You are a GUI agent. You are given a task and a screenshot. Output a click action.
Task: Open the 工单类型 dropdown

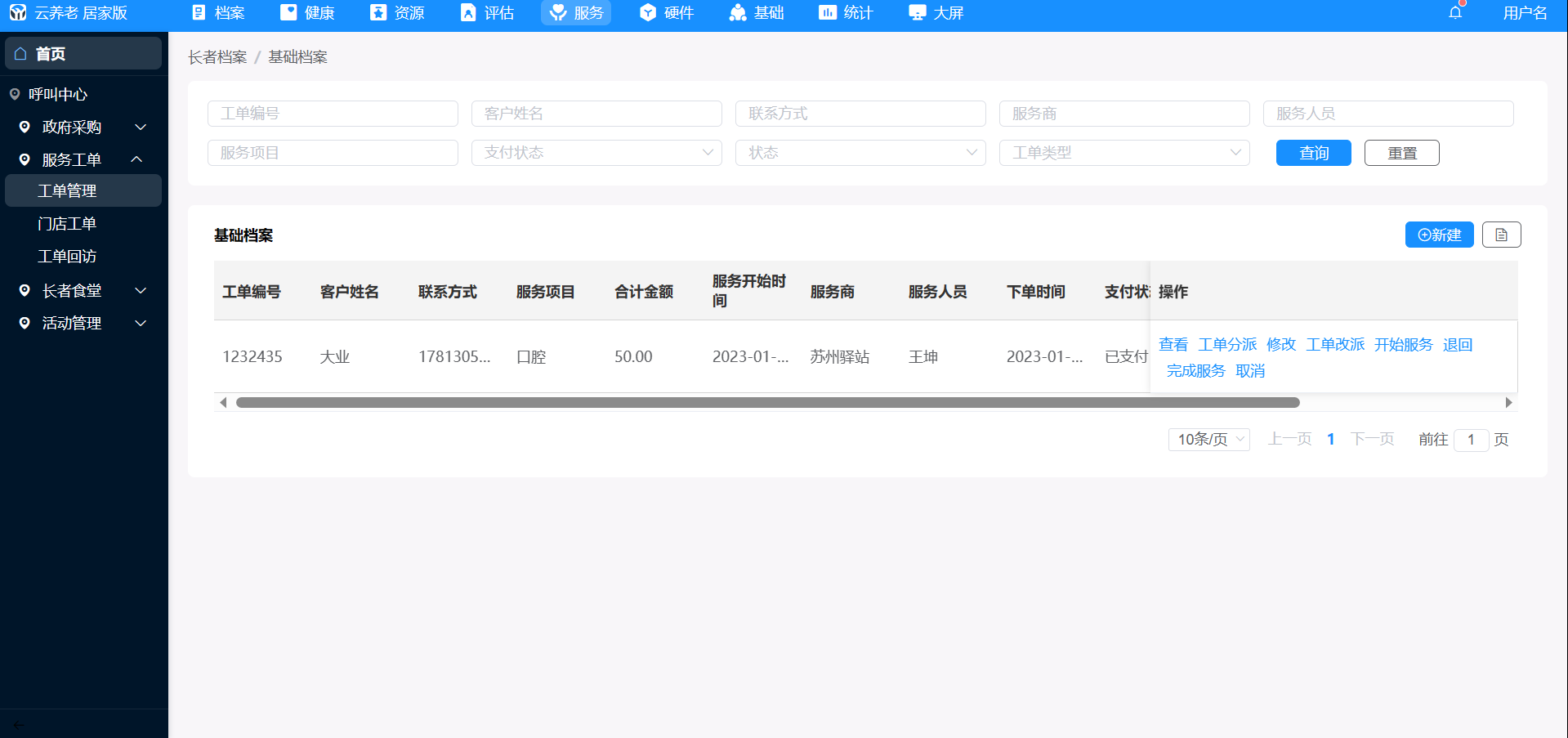point(1124,153)
